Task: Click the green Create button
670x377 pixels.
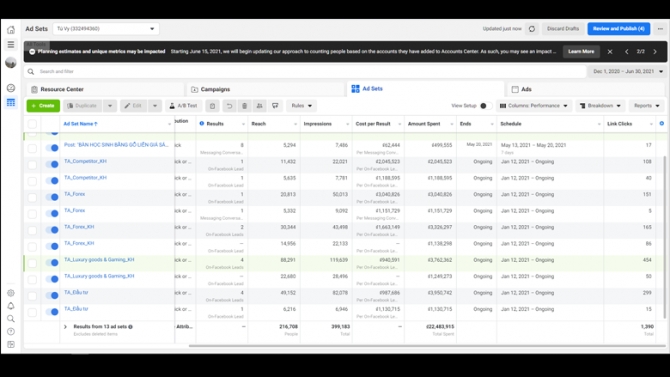Action: pos(43,106)
